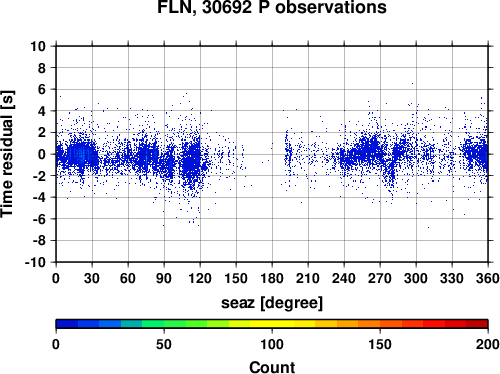Viewport: 500px width, 374px height.
Task: Click the x-axis tick label 330
Action: coord(452,278)
